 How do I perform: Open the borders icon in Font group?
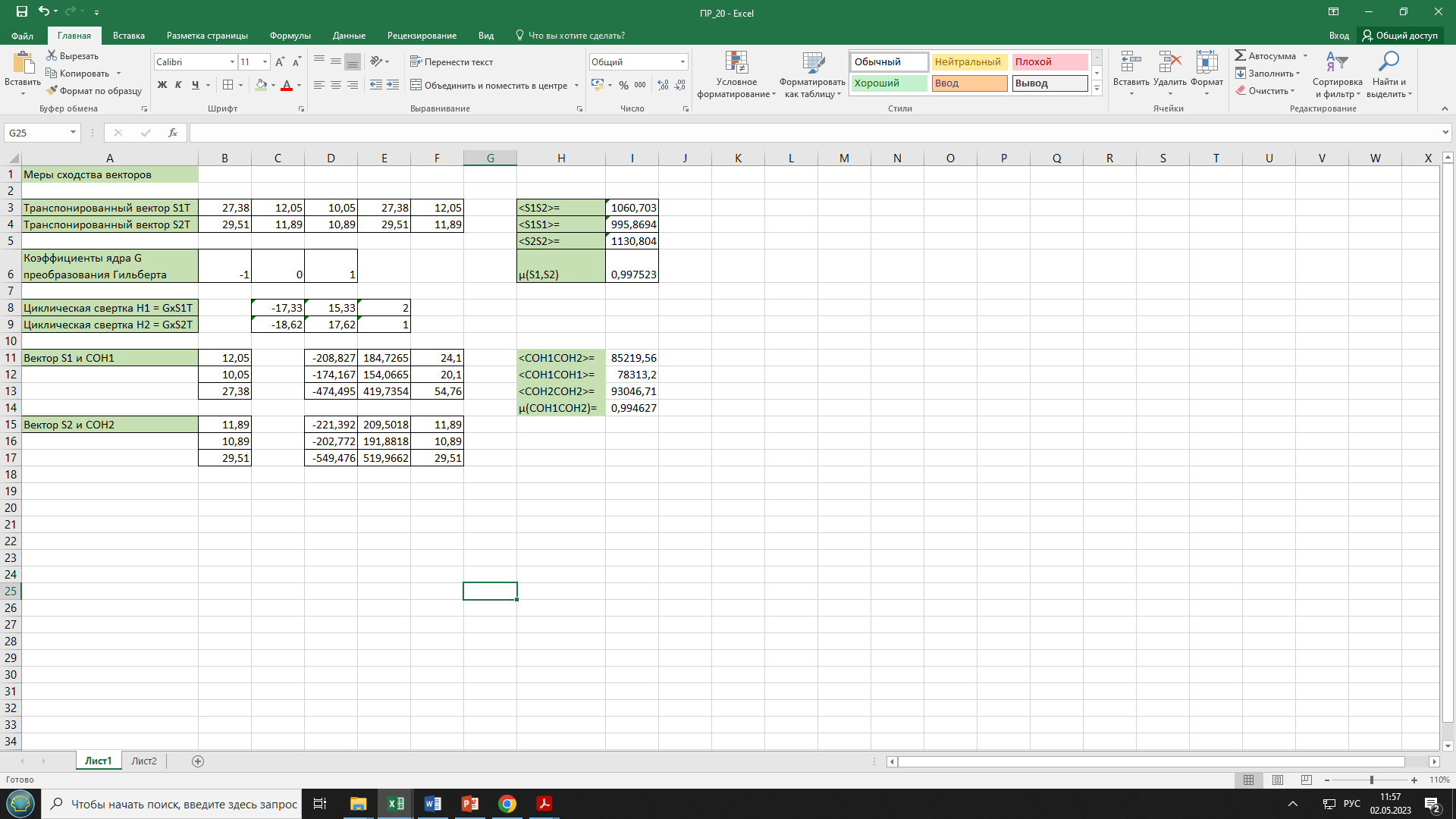227,85
